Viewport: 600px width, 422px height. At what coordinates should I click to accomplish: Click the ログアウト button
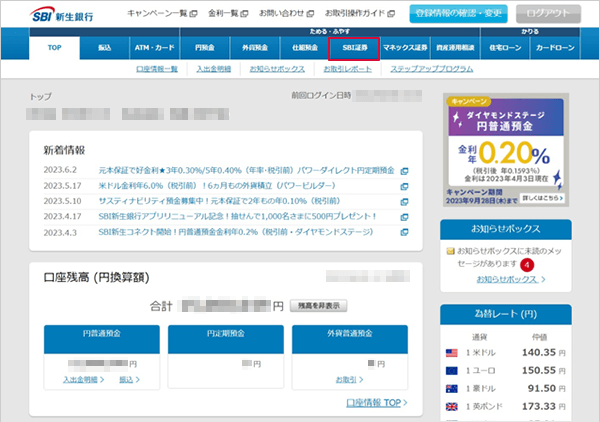point(548,14)
